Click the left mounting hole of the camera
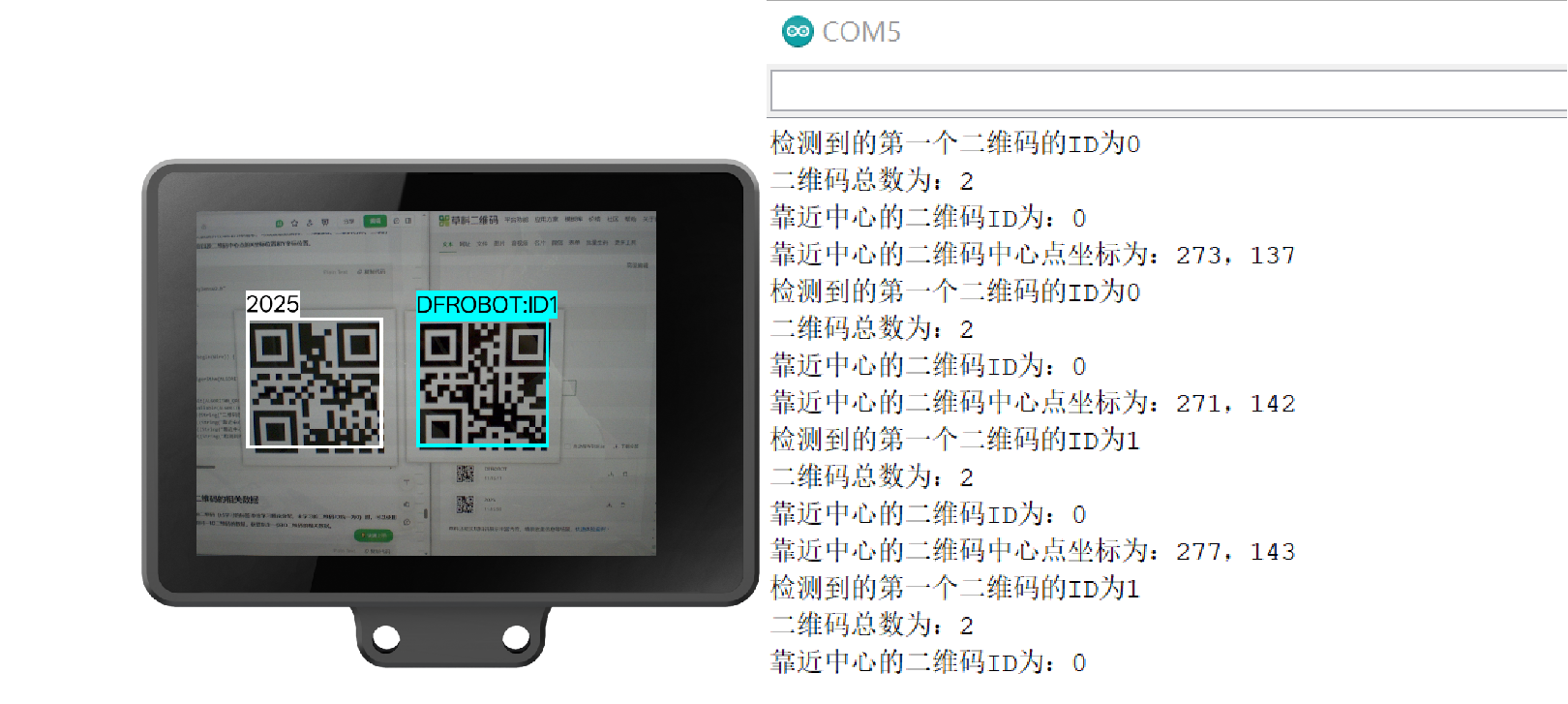1568x704 pixels. pyautogui.click(x=386, y=638)
